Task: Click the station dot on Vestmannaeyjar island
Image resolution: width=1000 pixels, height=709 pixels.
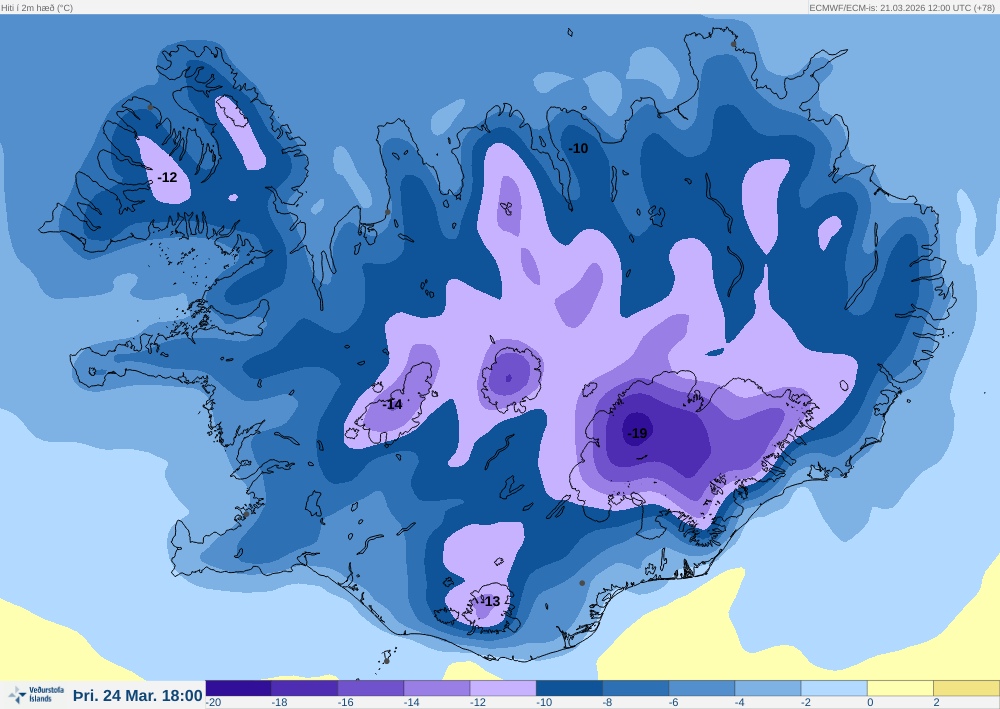Action: point(386,661)
